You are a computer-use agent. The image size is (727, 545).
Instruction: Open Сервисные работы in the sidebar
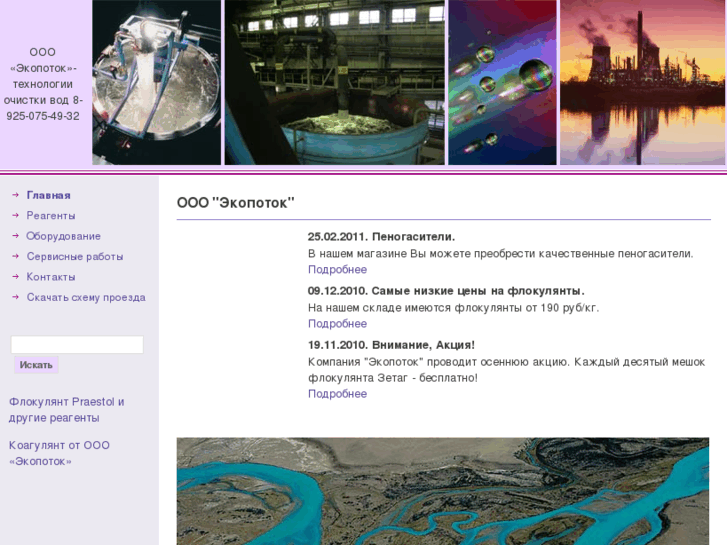point(75,256)
